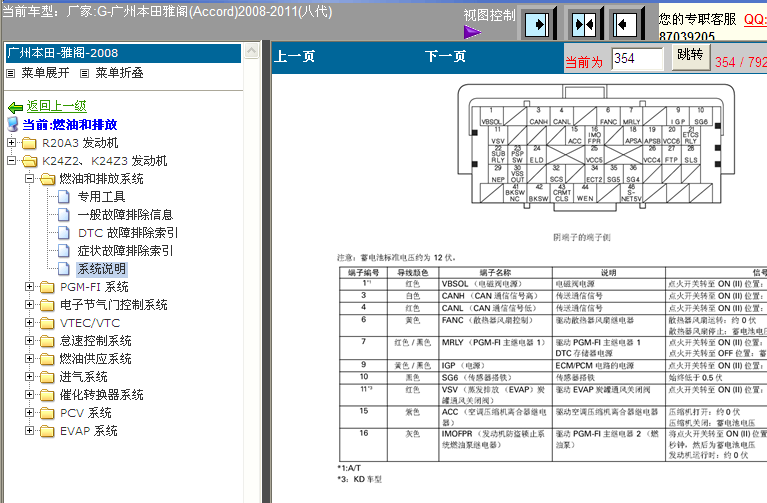Go to previous page with 上一页
This screenshot has width=767, height=503.
(294, 56)
